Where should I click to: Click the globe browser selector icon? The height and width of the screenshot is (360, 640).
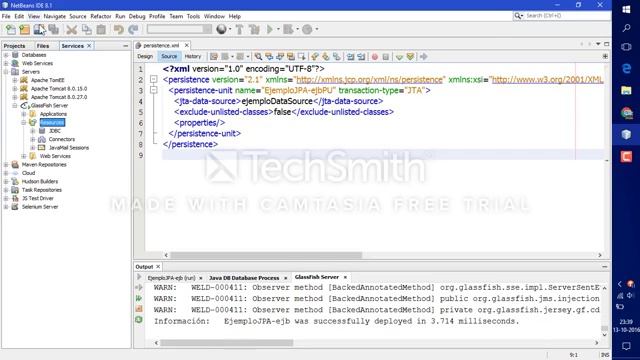[221, 29]
